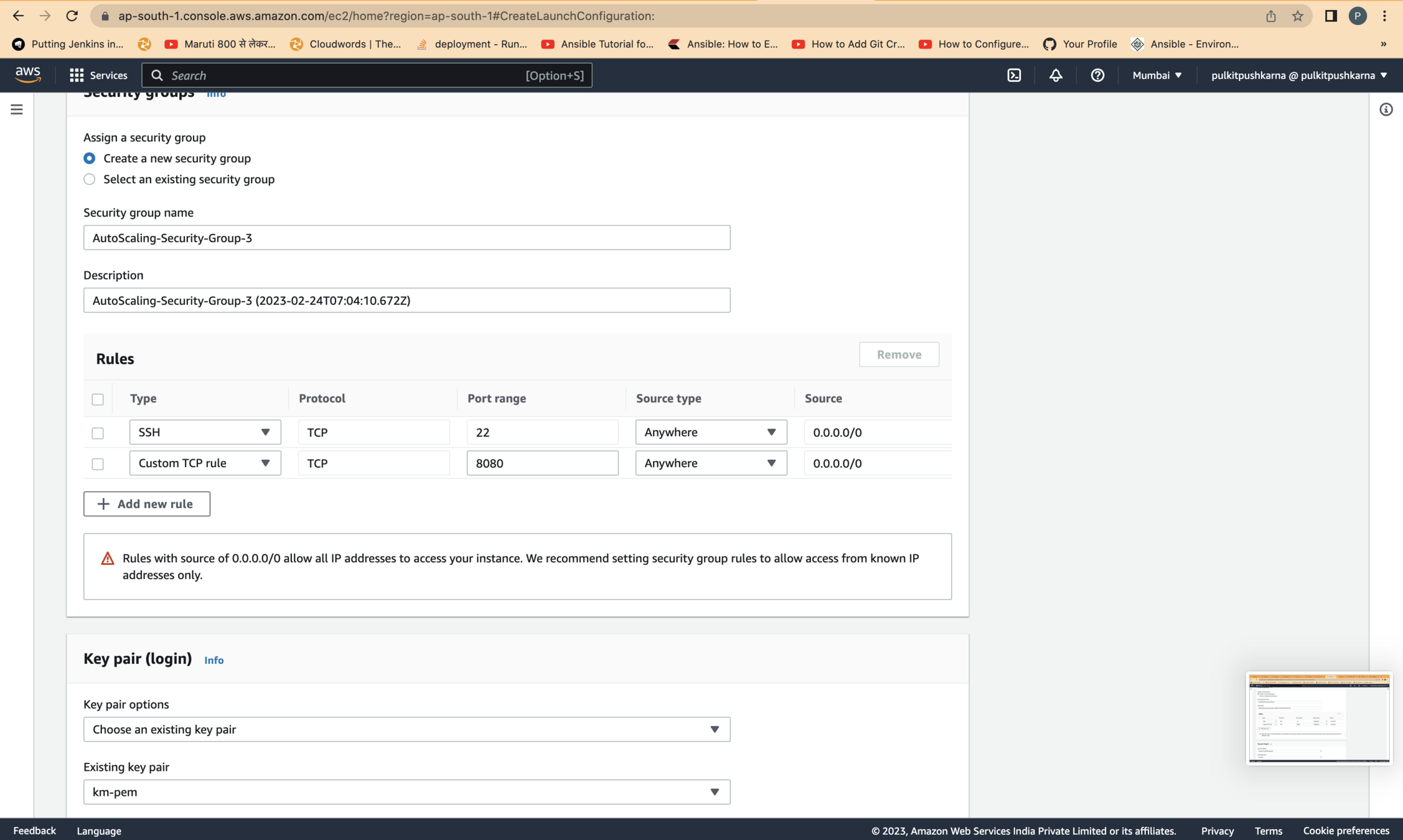This screenshot has width=1403, height=840.
Task: Expand the left hamburger navigation menu
Action: pos(17,110)
